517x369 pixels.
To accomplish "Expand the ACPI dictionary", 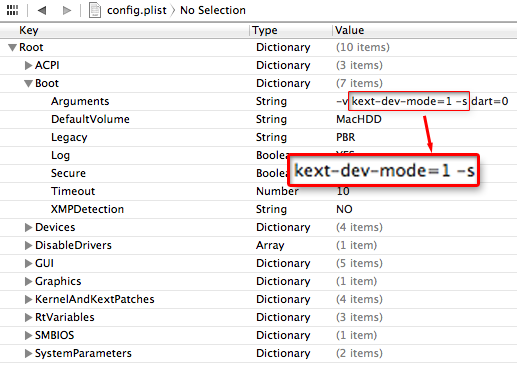I will (28, 65).
